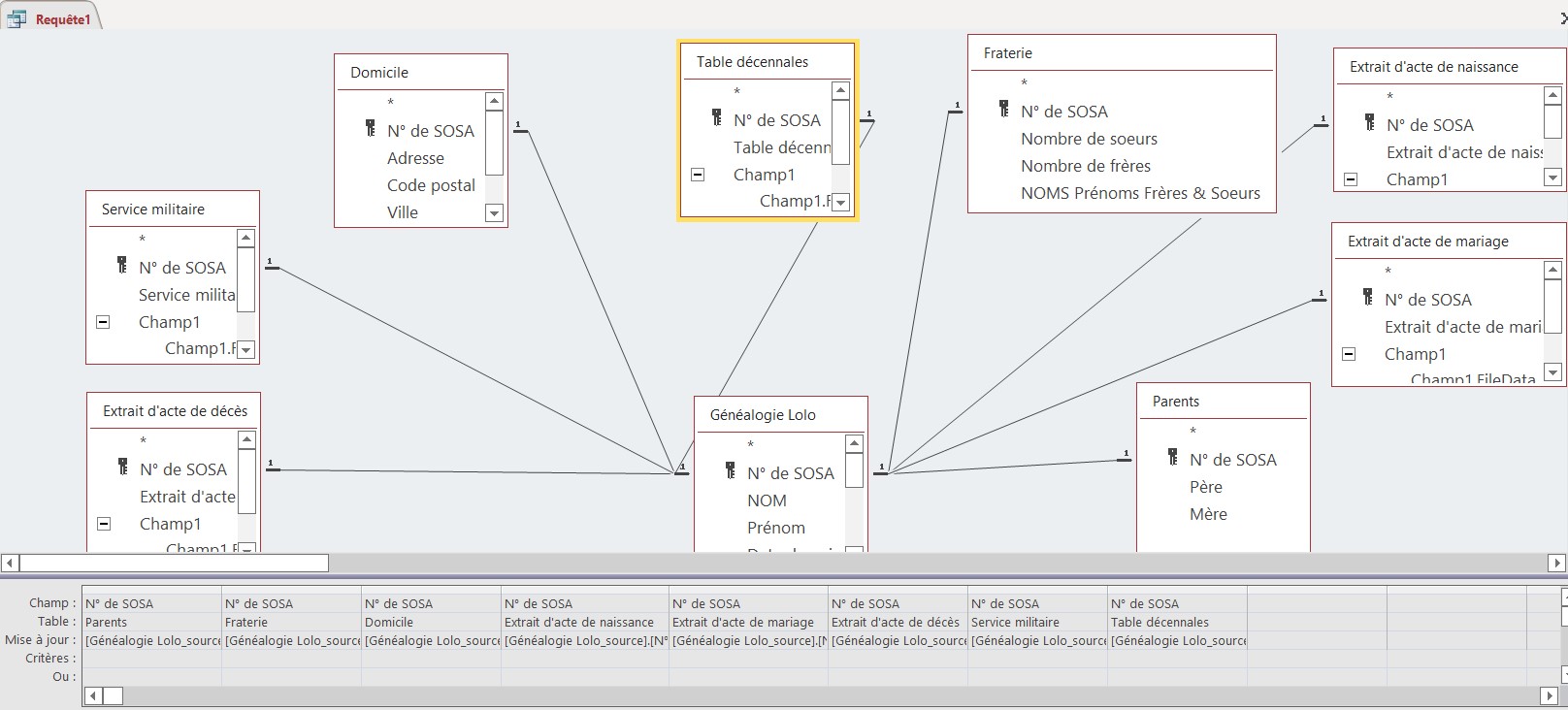This screenshot has height=710, width=1568.
Task: Click Critères cell under Parents column
Action: tap(152, 659)
